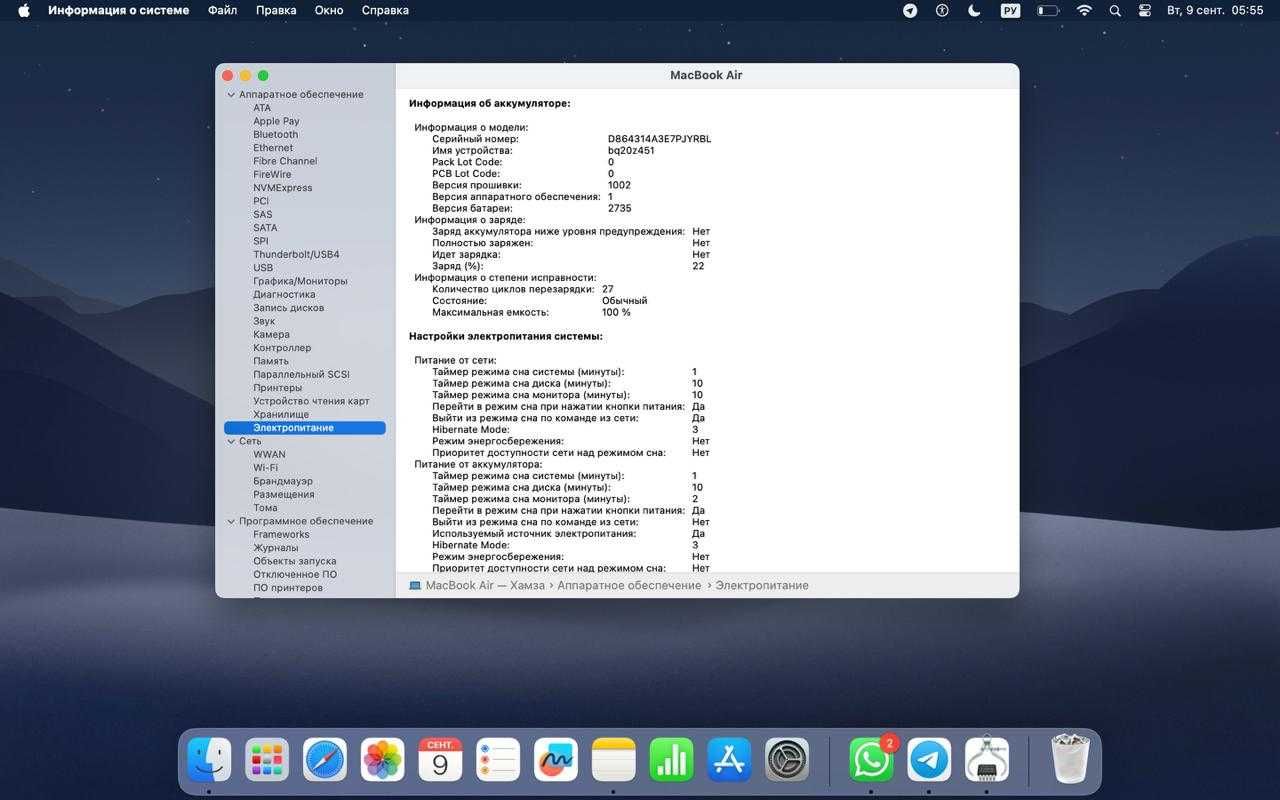Collapse the Сеть section
The image size is (1280, 800).
[231, 441]
